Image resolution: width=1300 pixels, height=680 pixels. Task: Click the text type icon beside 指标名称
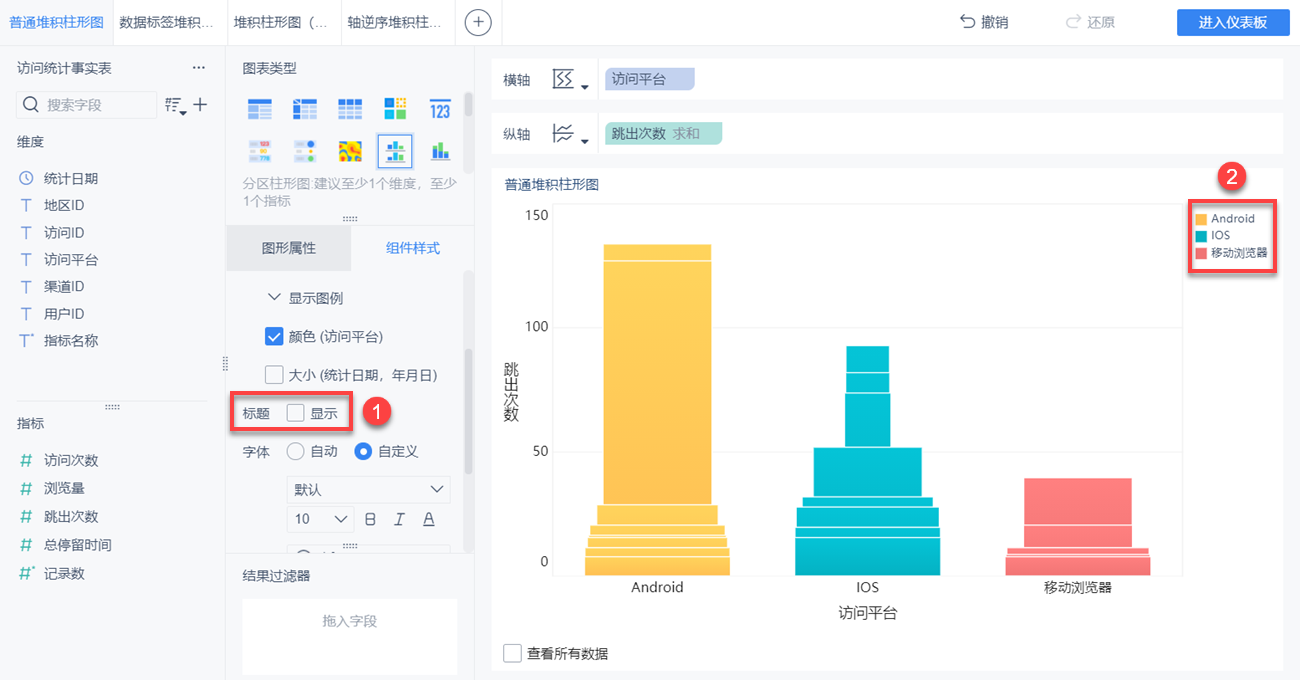tap(28, 340)
